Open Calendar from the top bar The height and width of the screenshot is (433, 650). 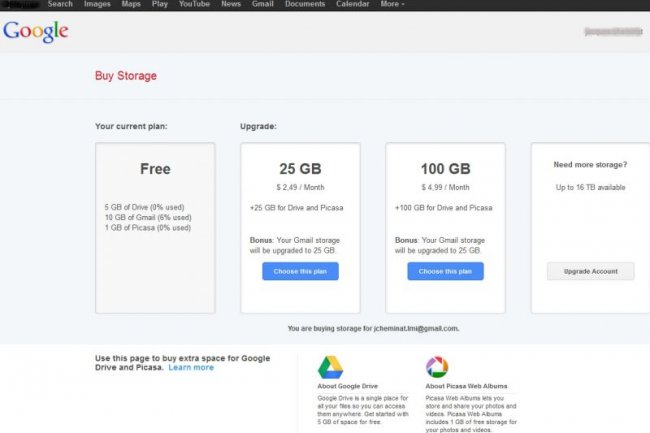[x=352, y=4]
